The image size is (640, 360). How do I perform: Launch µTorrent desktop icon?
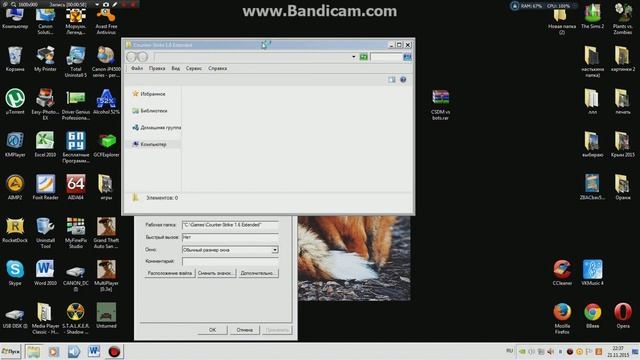pos(15,102)
